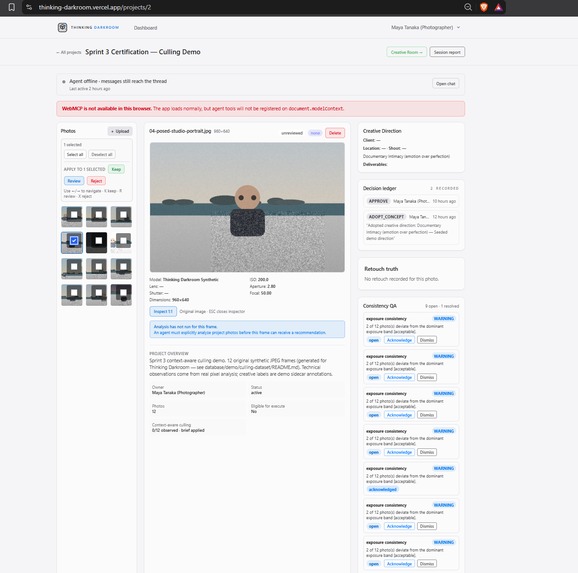578x573 pixels.
Task: Open the site settings icon beside the URL
Action: (29, 7)
